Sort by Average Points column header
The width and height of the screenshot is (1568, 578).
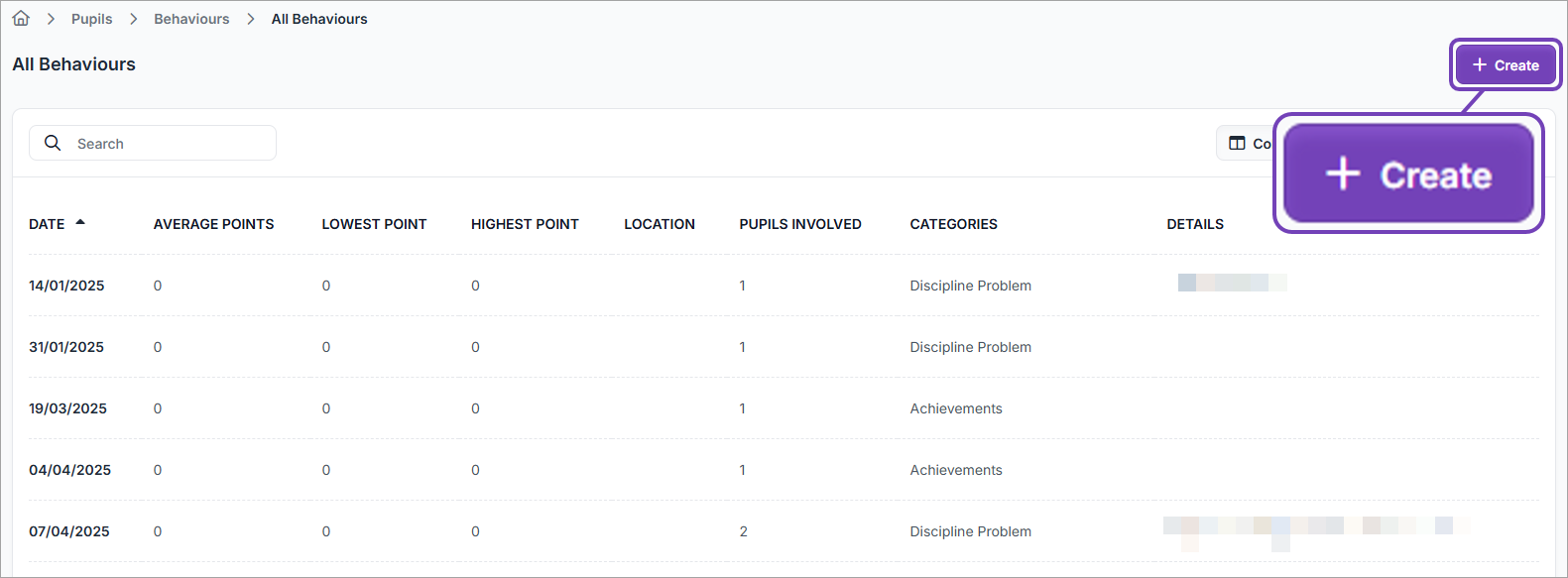(213, 224)
